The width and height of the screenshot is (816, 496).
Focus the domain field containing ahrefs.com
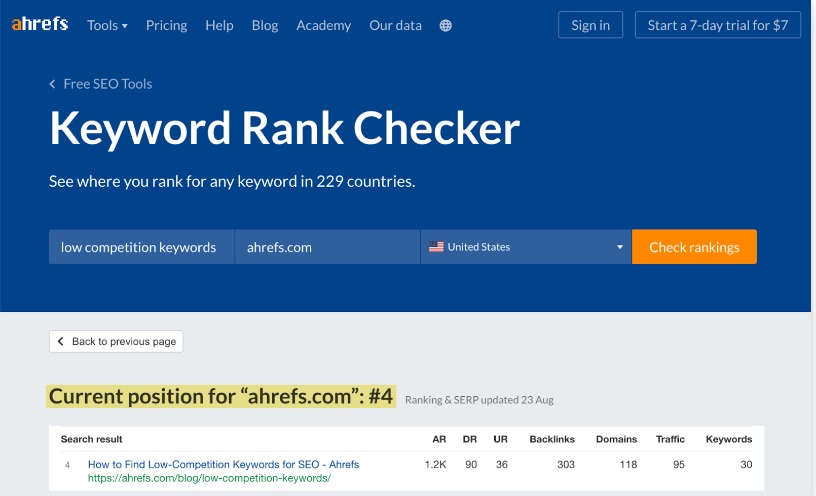(x=327, y=247)
